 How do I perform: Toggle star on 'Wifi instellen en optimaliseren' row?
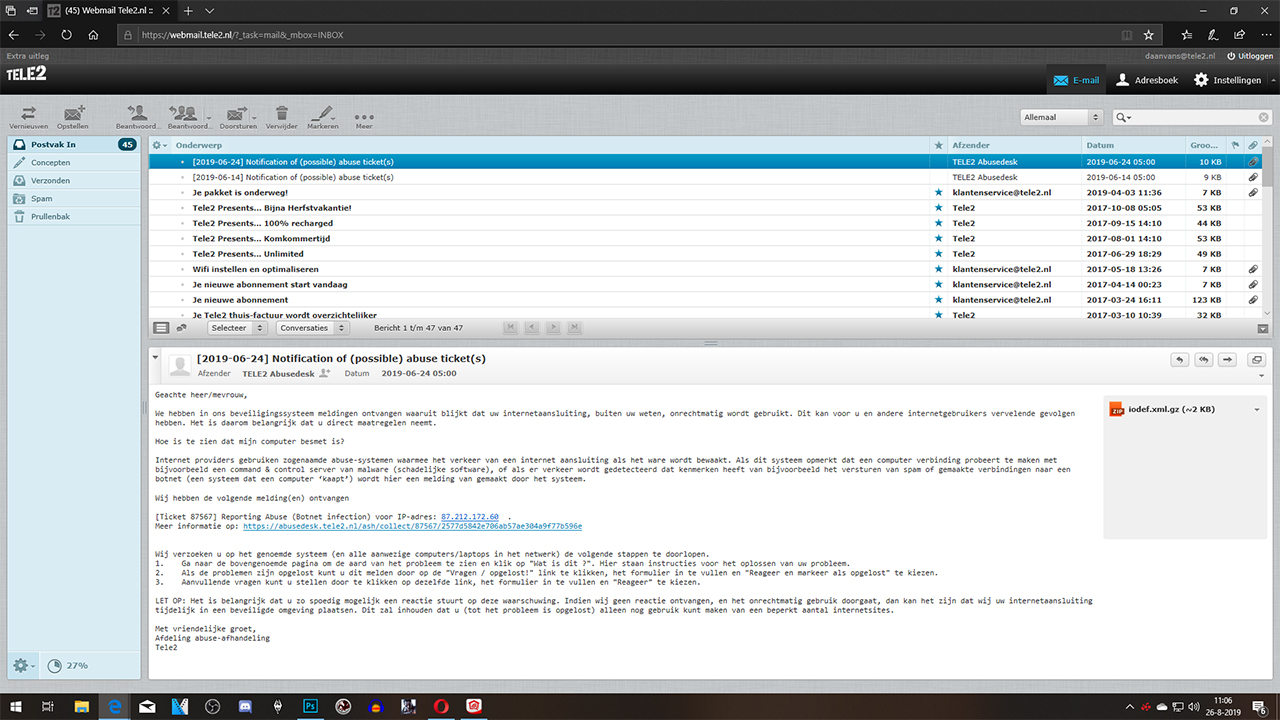pyautogui.click(x=938, y=269)
